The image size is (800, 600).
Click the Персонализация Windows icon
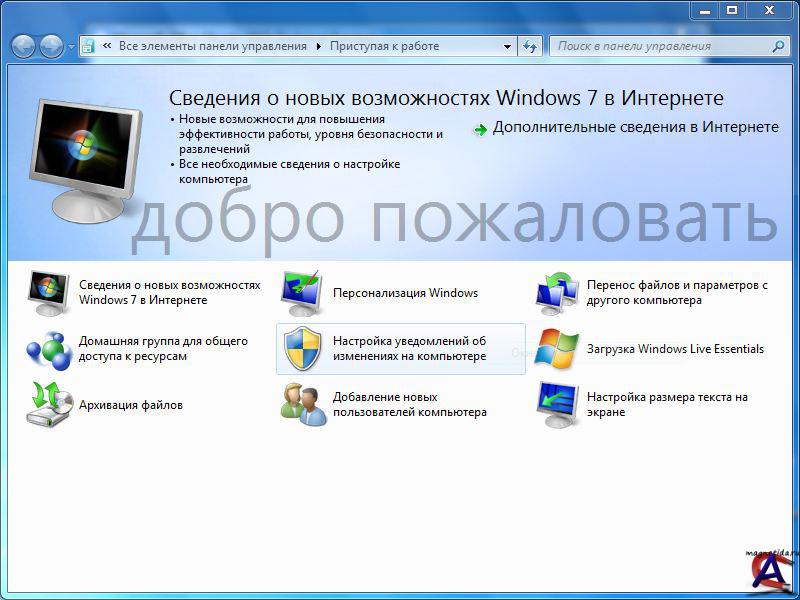pyautogui.click(x=302, y=293)
